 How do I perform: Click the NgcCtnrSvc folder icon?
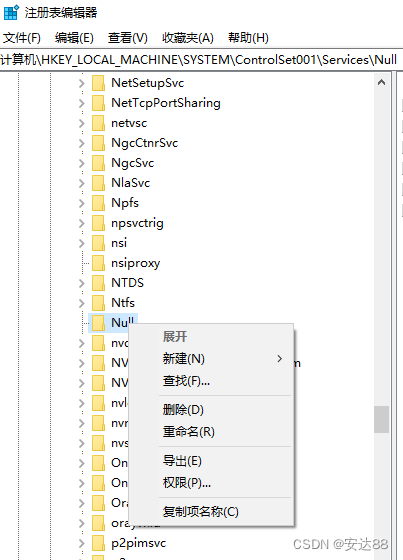click(x=98, y=143)
